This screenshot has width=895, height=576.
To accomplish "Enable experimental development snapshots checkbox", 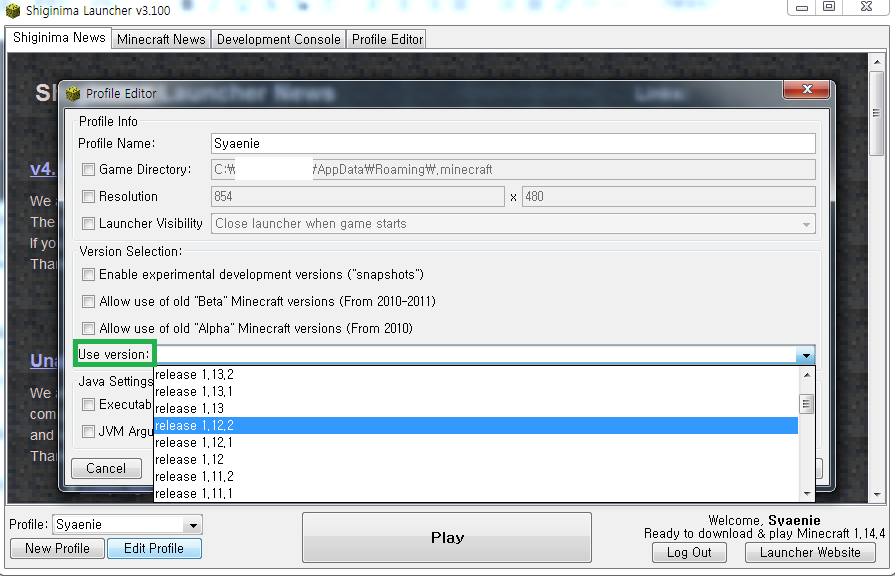I will point(88,275).
